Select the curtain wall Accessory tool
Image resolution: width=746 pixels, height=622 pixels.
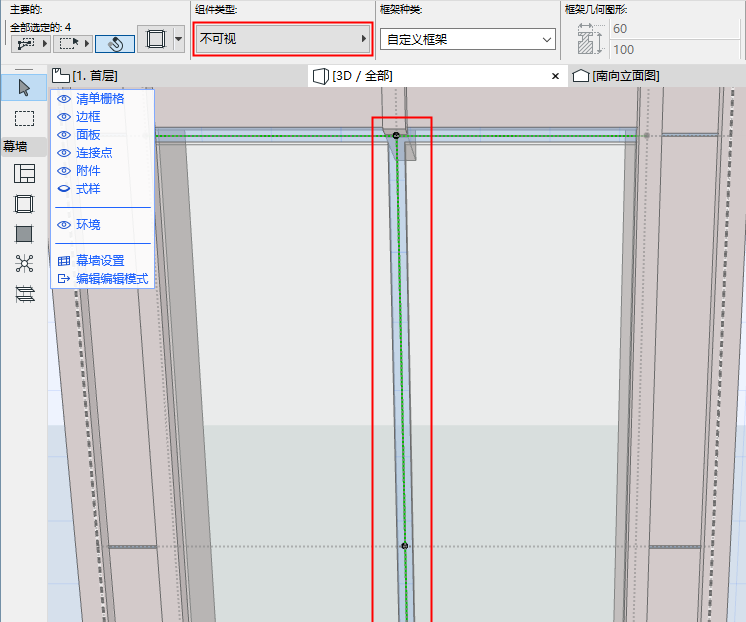click(24, 294)
